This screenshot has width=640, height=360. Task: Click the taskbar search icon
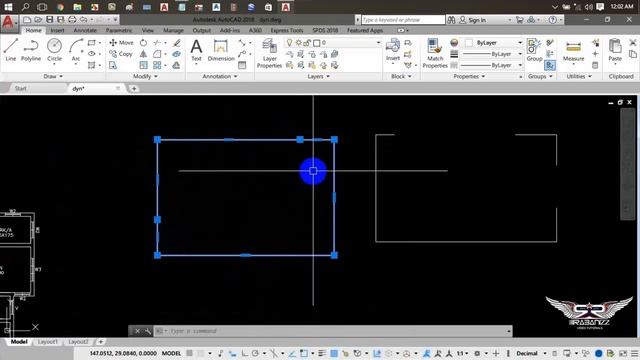pyautogui.click(x=25, y=7)
